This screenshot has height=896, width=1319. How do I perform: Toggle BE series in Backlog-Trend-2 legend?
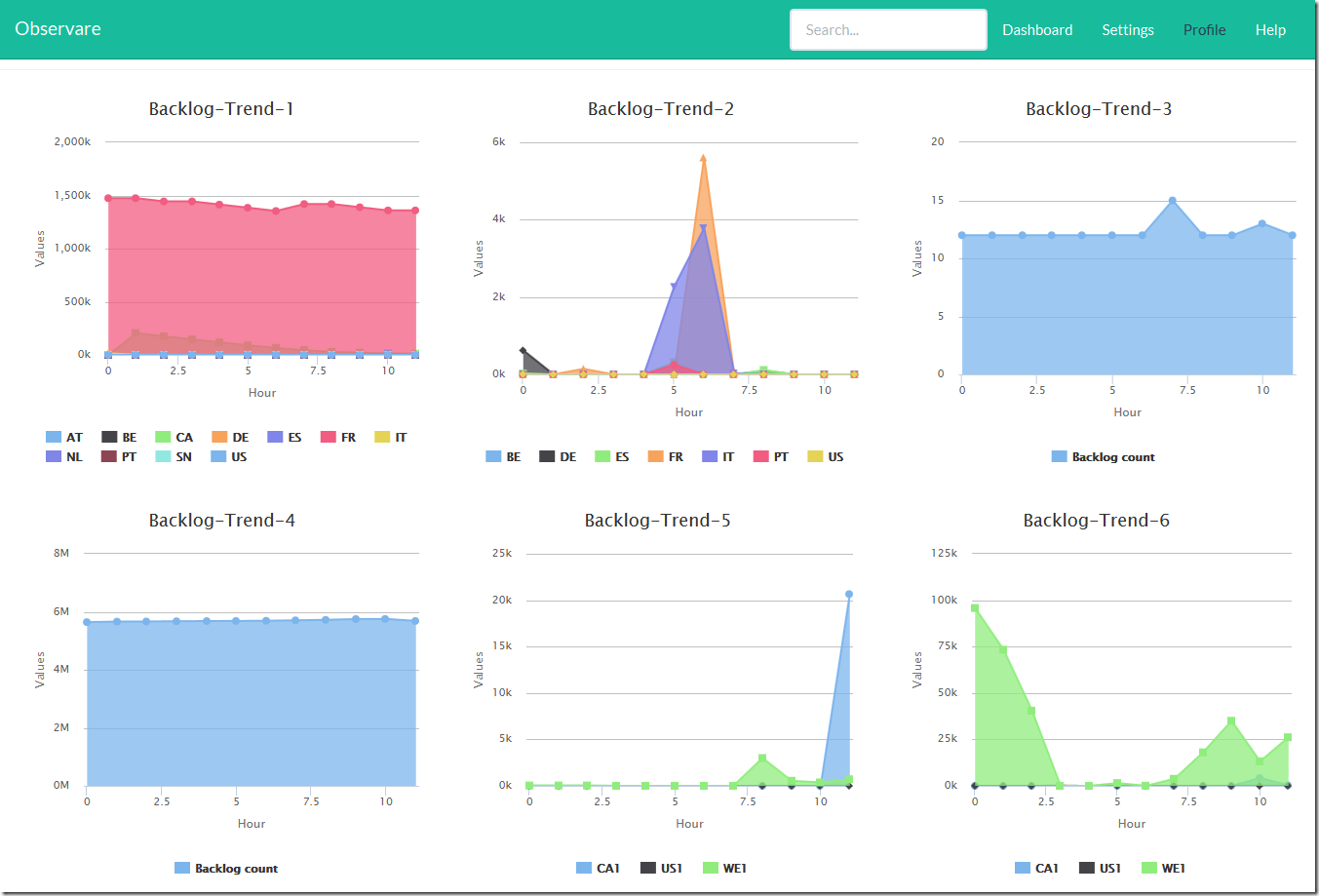[x=504, y=457]
